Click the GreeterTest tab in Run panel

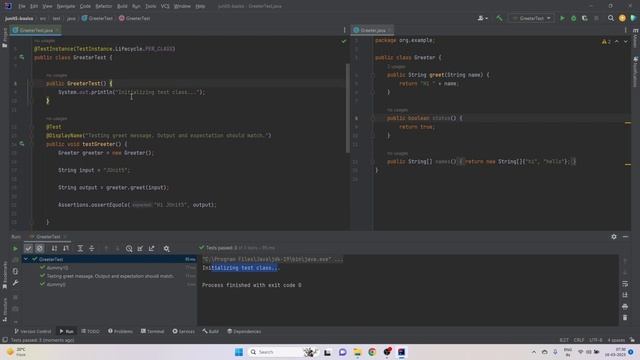[48, 237]
